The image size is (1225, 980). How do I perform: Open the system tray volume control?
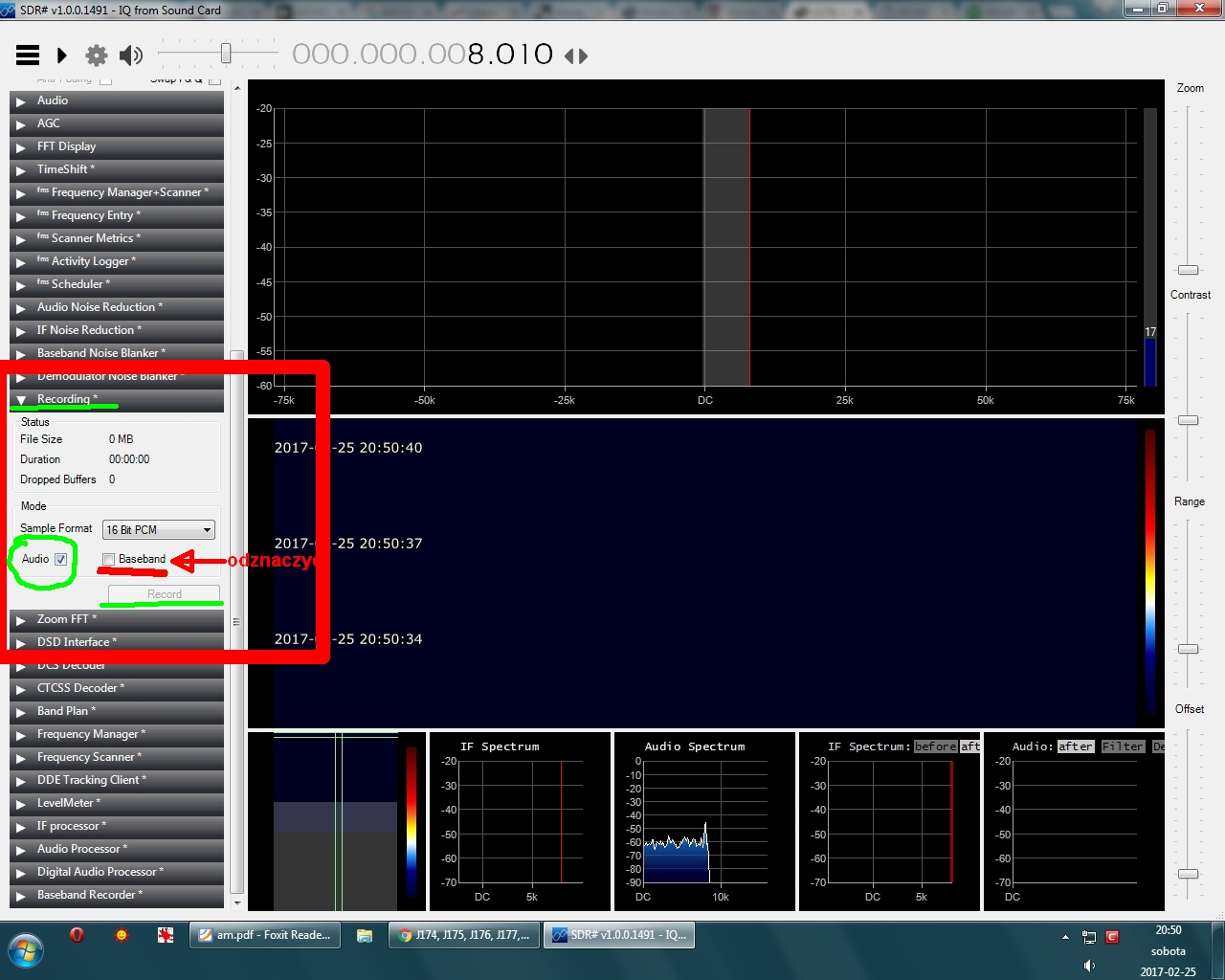coord(1089,966)
